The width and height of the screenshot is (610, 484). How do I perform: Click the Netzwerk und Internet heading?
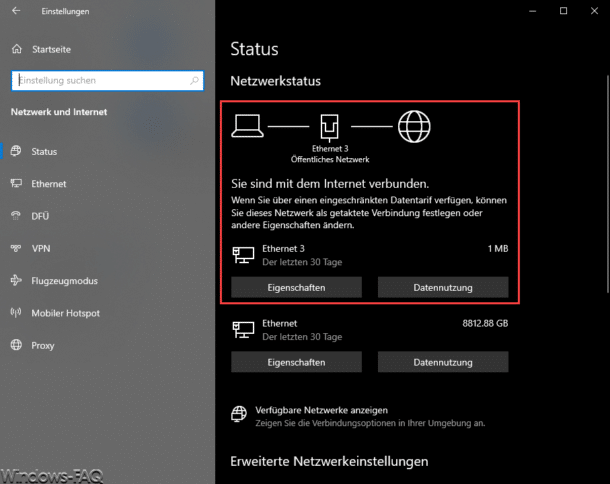tap(59, 112)
